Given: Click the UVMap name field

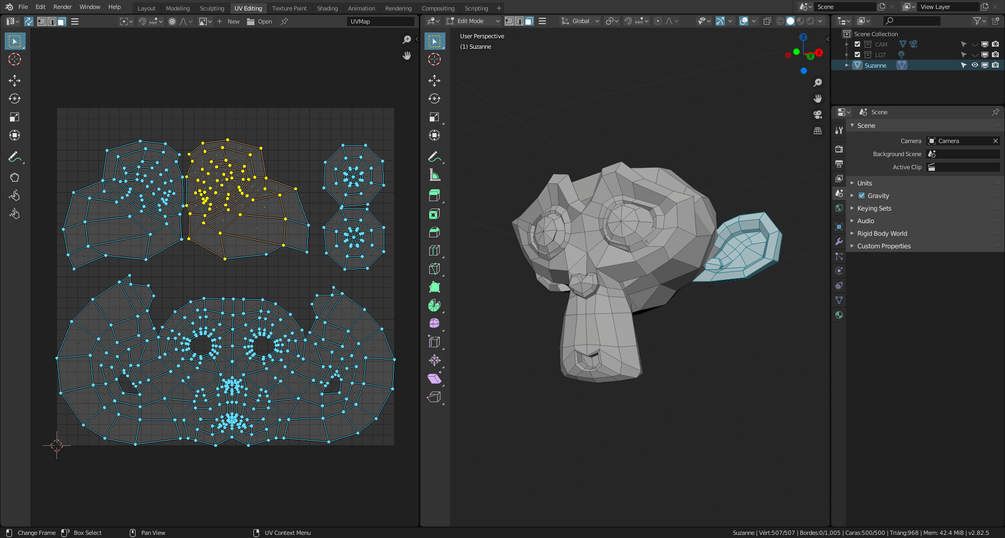Looking at the screenshot, I should coord(381,21).
